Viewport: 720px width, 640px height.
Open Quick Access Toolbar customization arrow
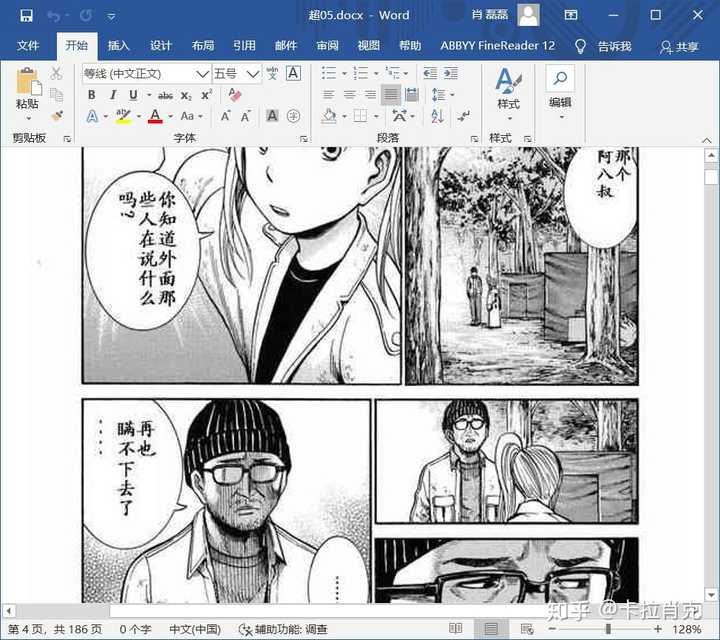tap(111, 17)
